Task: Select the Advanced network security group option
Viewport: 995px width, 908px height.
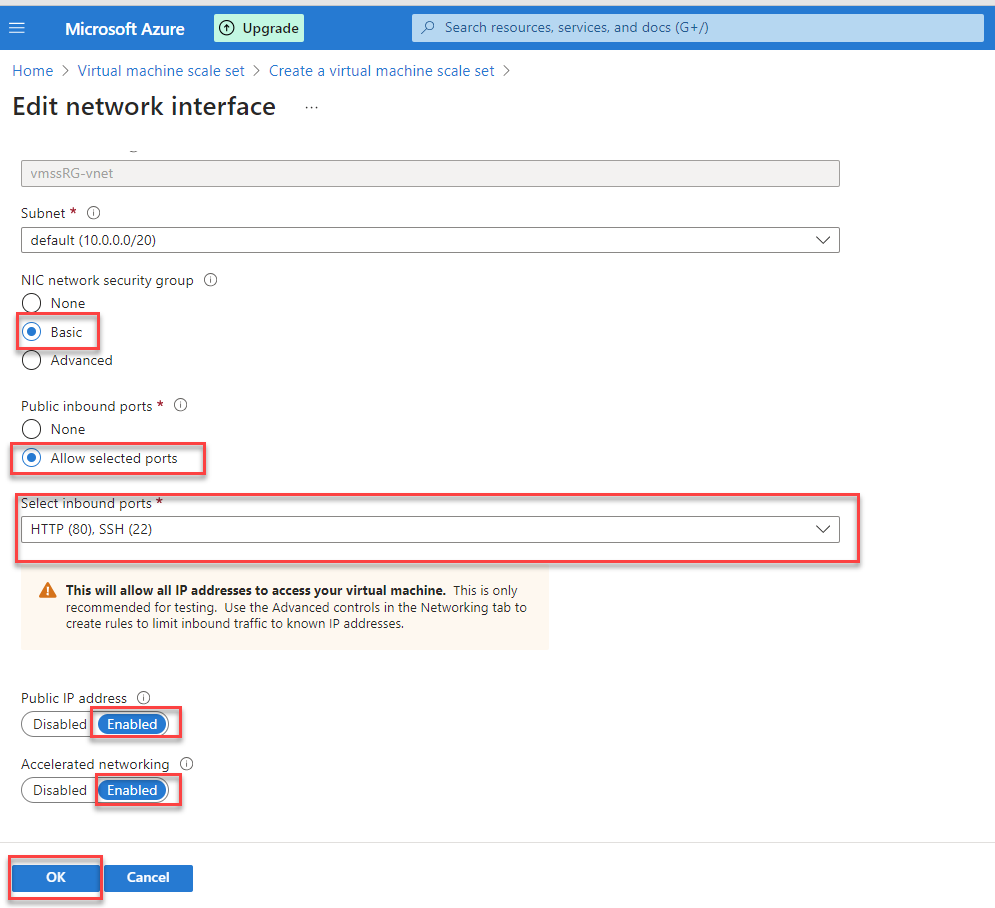Action: tap(31, 360)
